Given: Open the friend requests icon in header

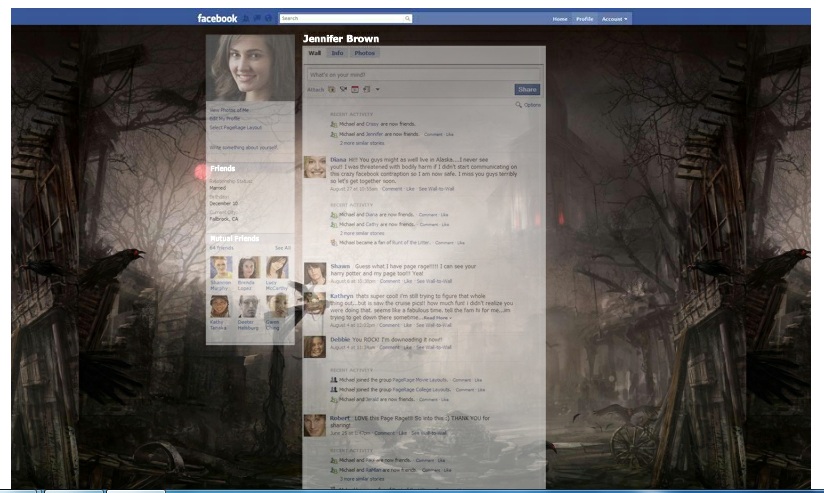Looking at the screenshot, I should [246, 18].
